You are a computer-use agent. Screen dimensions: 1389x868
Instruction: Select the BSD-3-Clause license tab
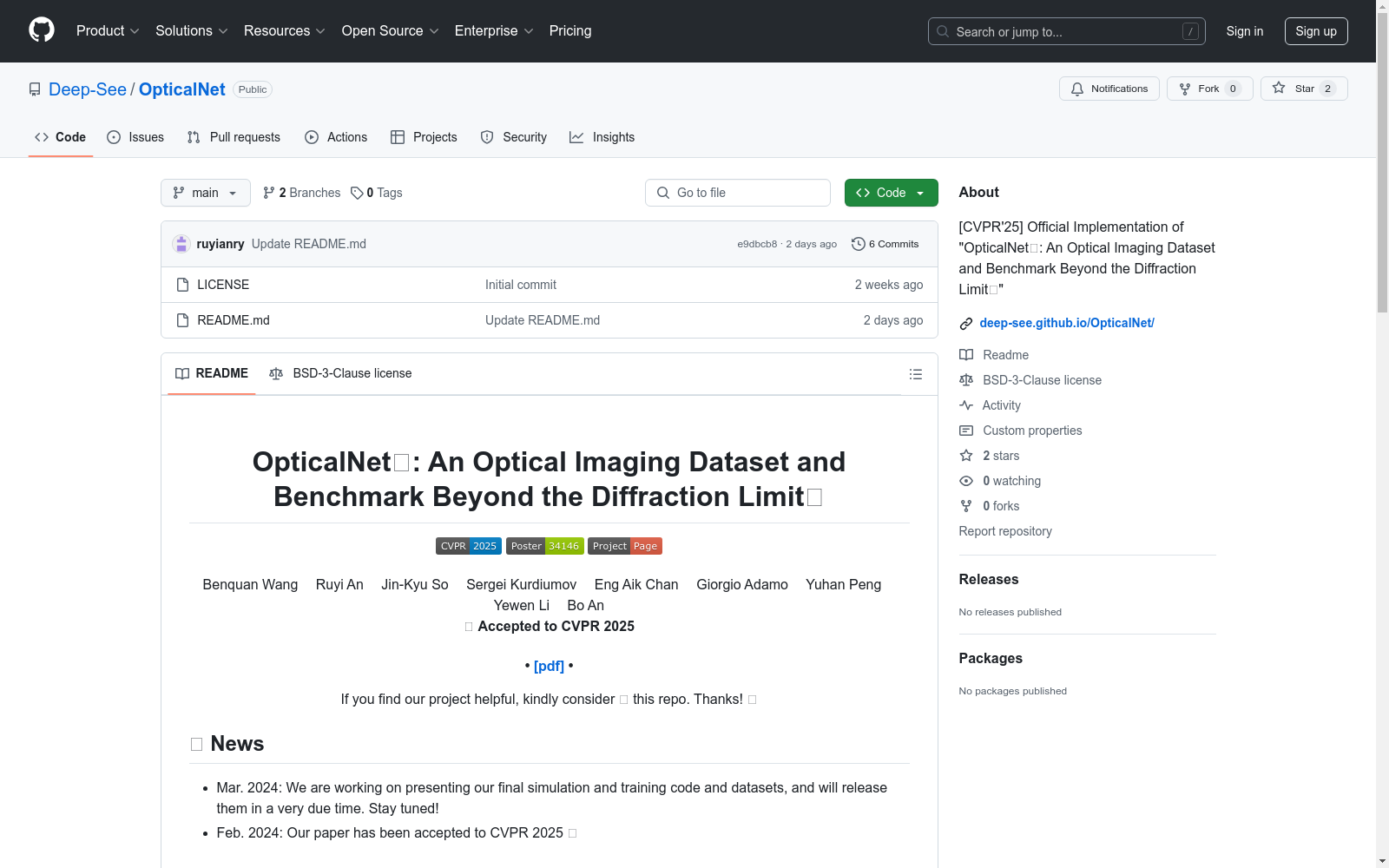tap(340, 373)
